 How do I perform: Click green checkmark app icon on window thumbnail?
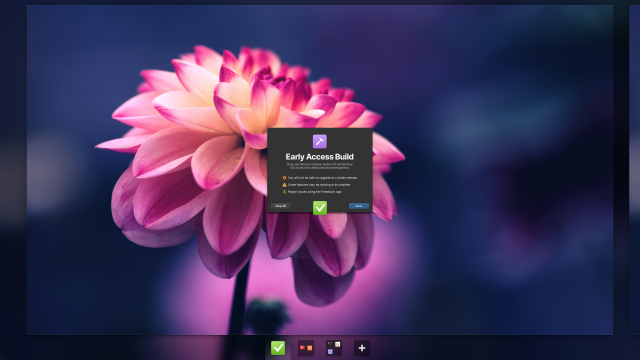click(320, 208)
